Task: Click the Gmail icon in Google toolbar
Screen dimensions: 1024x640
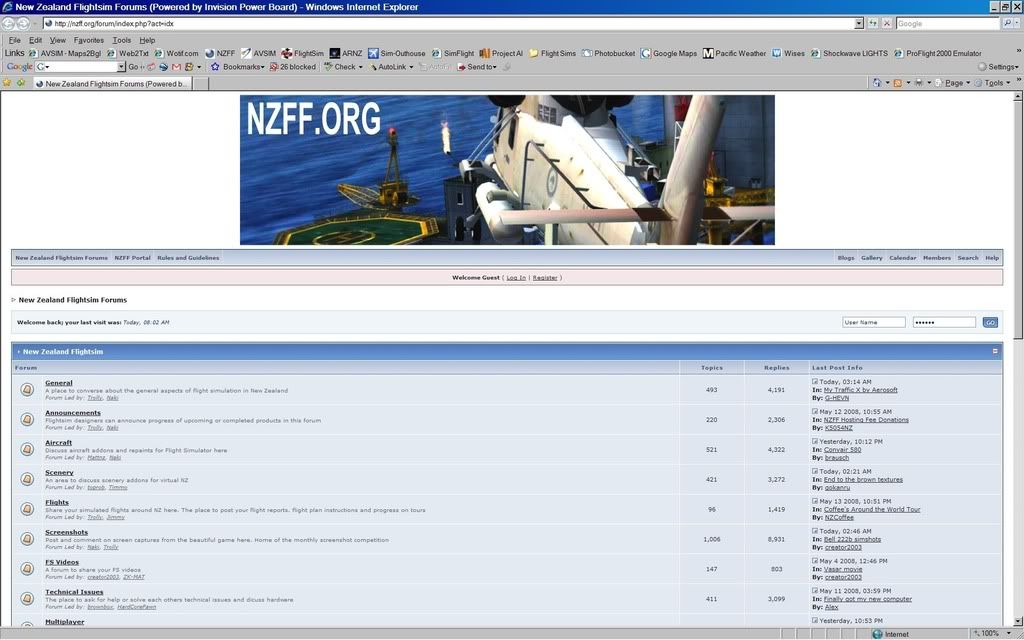Action: [x=176, y=67]
